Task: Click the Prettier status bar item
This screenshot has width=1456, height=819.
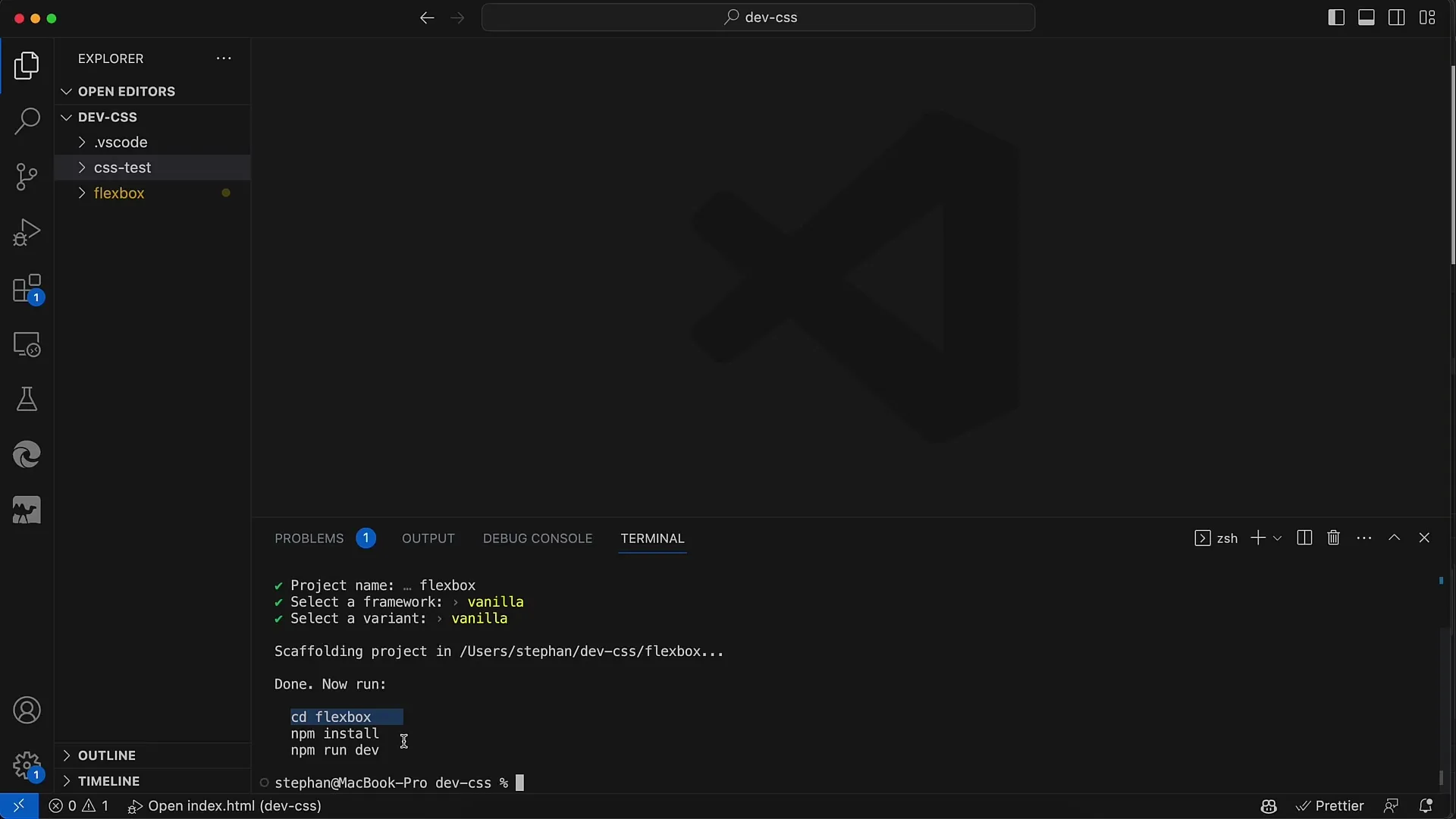Action: click(1330, 806)
